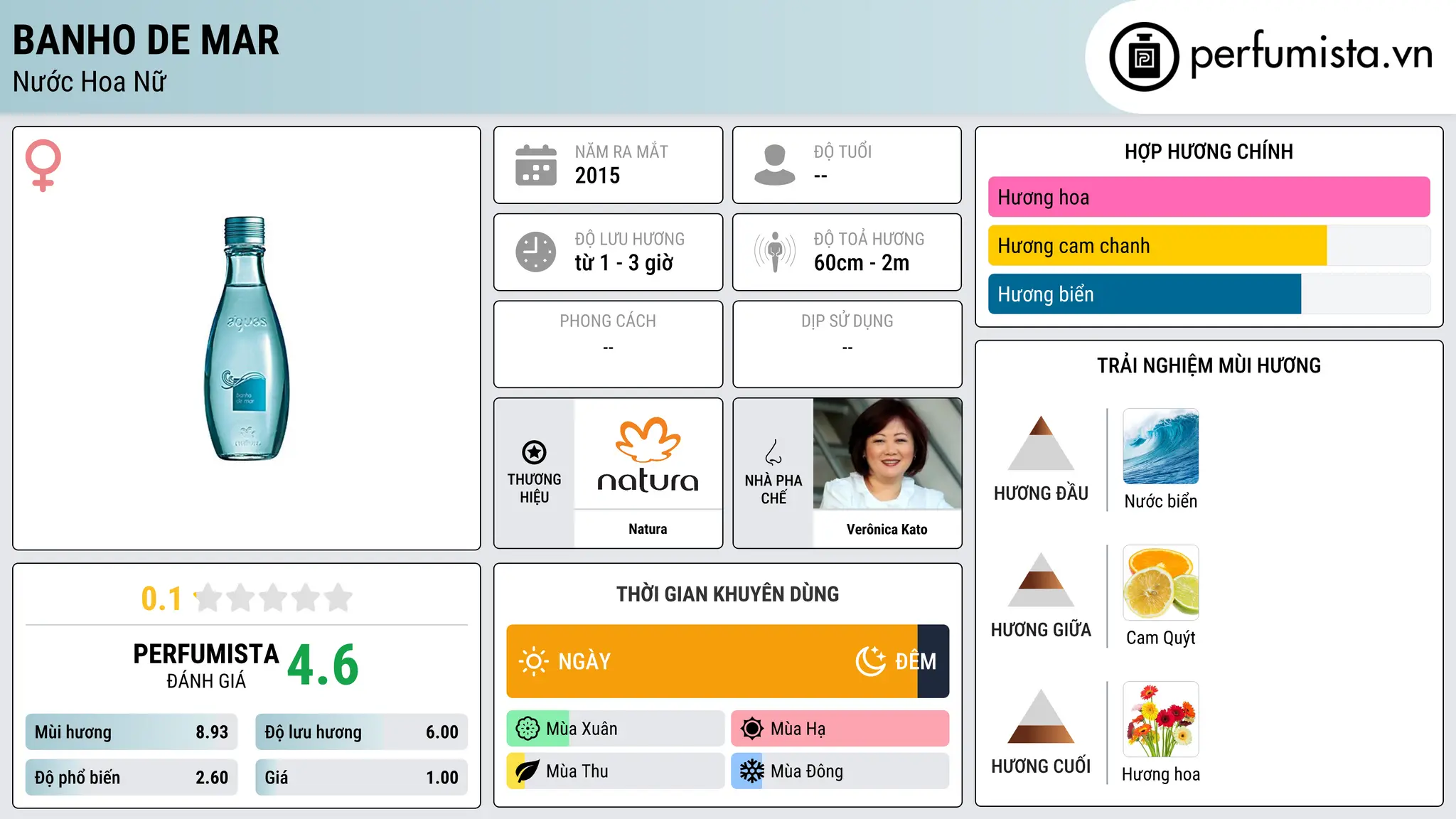This screenshot has height=819, width=1456.
Task: Click the PERFUMISTA ĐÁNH GIÁ label
Action: coord(206,666)
